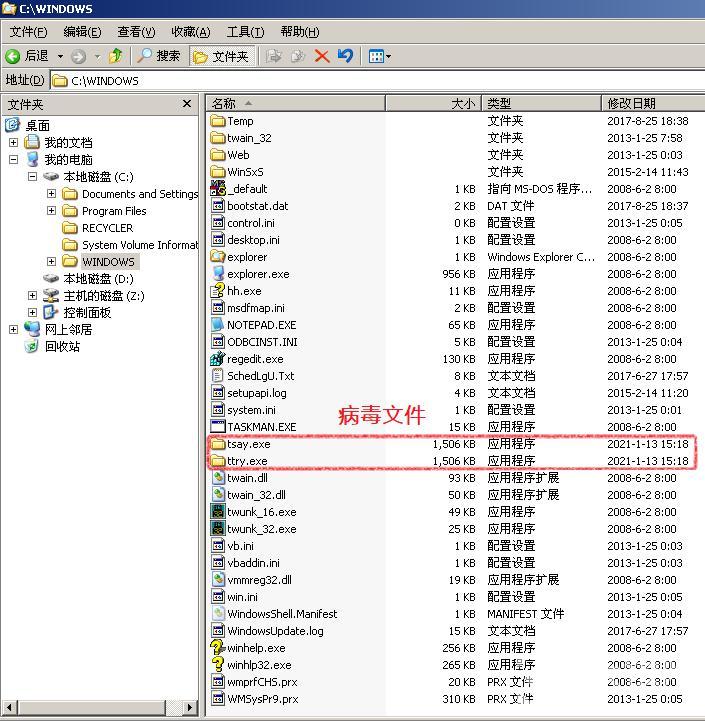This screenshot has height=721, width=705.
Task: Select the WinSxS folder icon
Action: click(x=218, y=172)
